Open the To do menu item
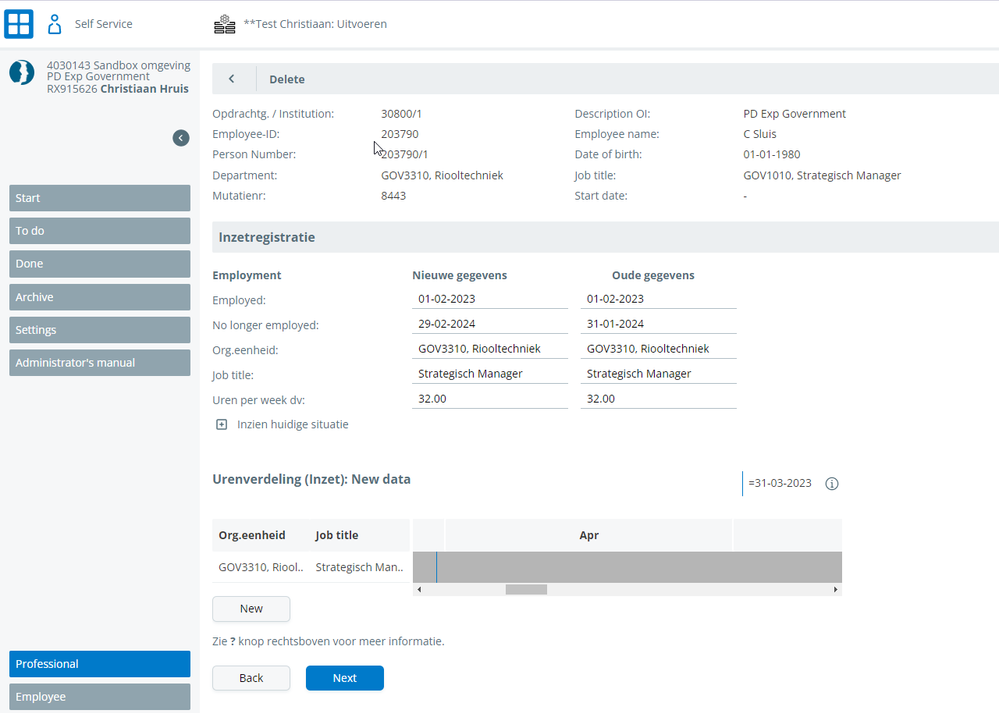Image resolution: width=999 pixels, height=713 pixels. pyautogui.click(x=100, y=231)
